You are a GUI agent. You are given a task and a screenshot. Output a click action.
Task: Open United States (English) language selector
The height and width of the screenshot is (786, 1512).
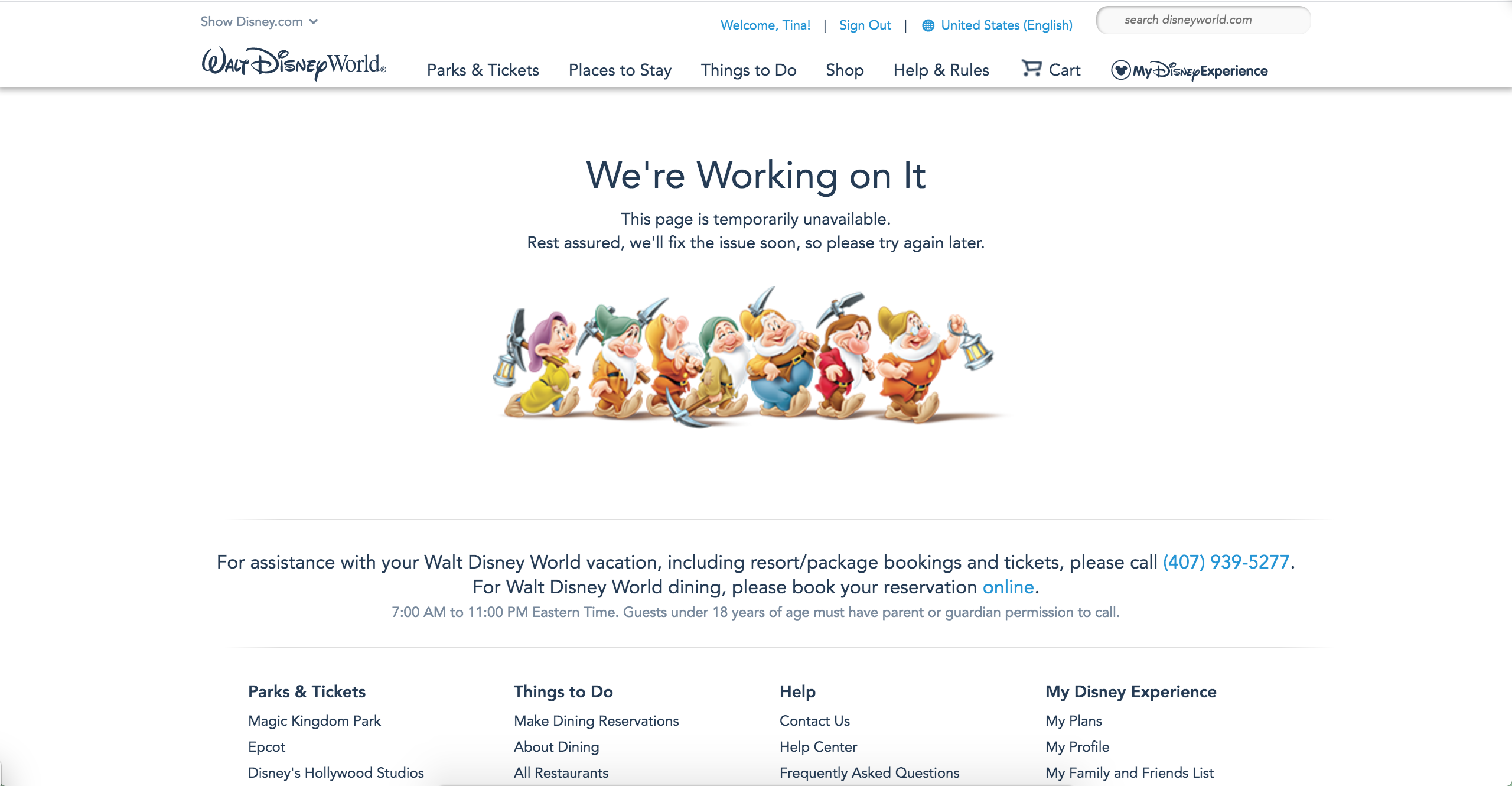tap(1006, 25)
